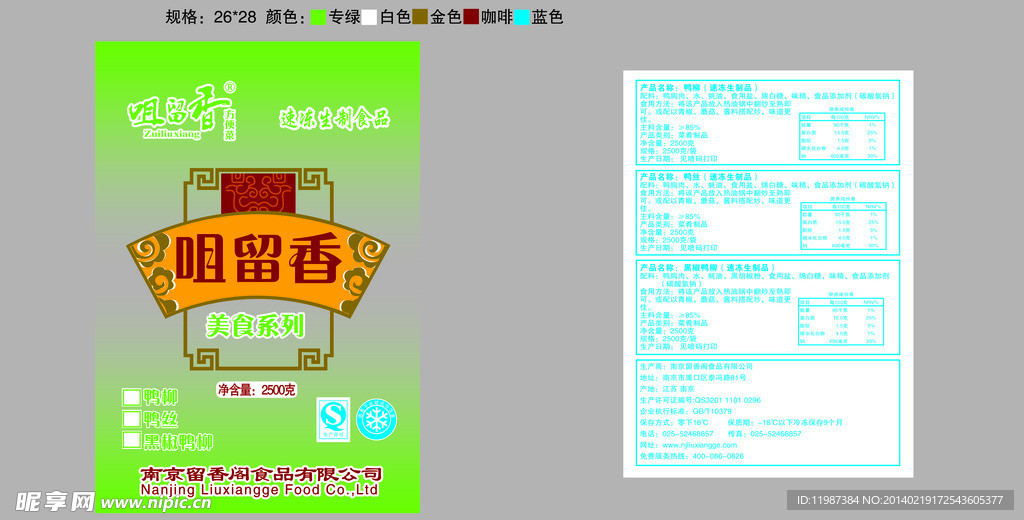Click 传真：025-52468857 text

(765, 434)
